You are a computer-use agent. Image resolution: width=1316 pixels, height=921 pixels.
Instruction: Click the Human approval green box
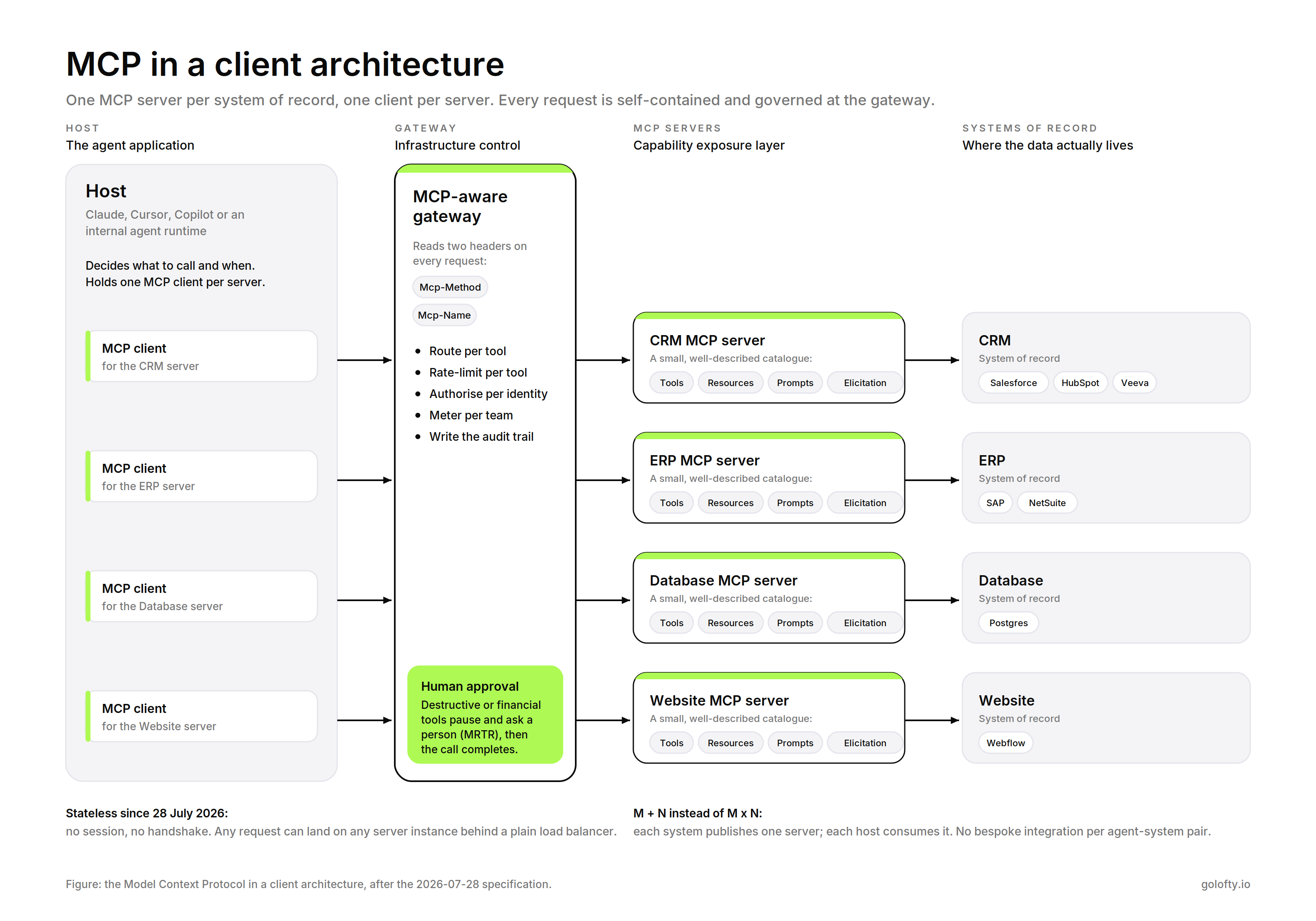(485, 714)
